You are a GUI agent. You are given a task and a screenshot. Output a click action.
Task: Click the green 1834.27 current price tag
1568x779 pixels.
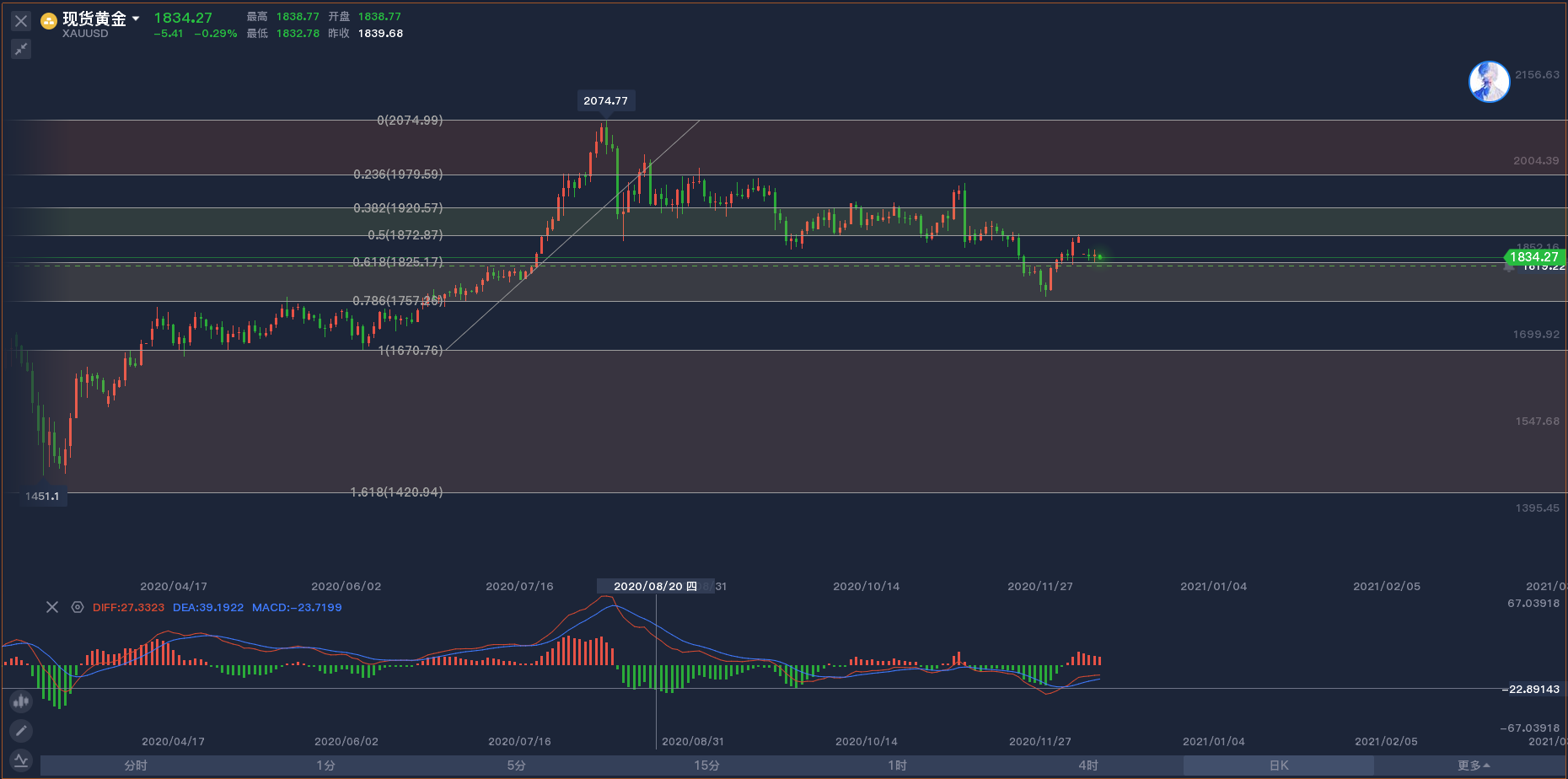1534,257
